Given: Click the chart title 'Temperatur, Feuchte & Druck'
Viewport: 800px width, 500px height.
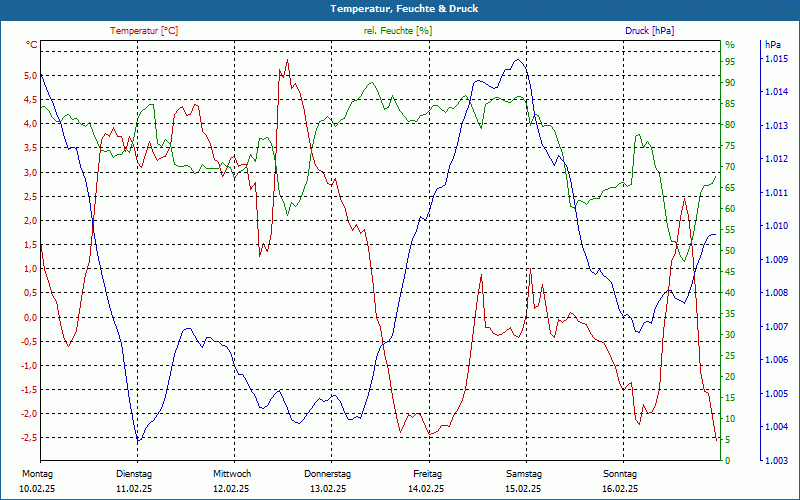Looking at the screenshot, I should coord(404,9).
